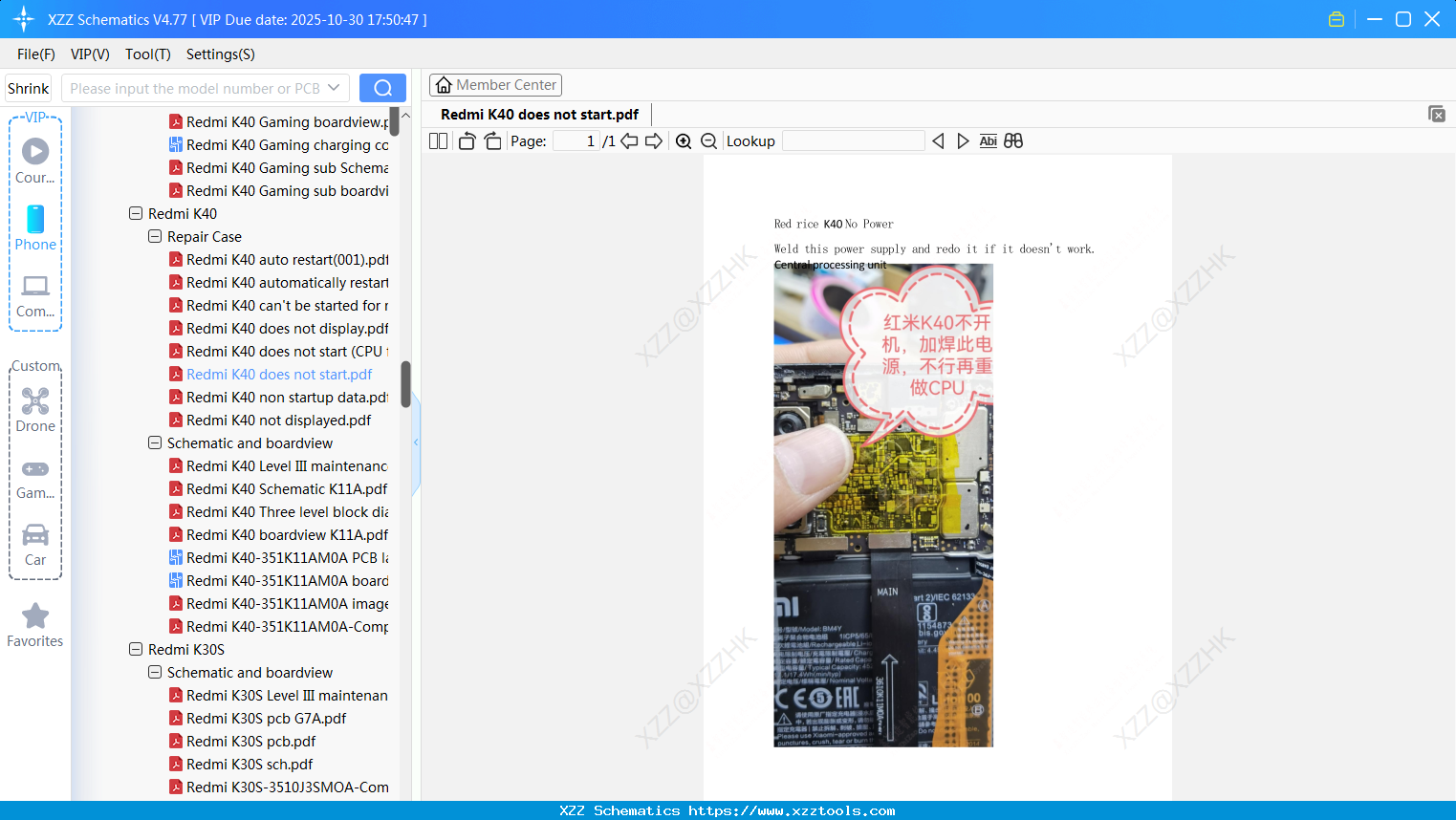Image resolution: width=1456 pixels, height=820 pixels.
Task: Click the Lookup text field
Action: (x=854, y=141)
